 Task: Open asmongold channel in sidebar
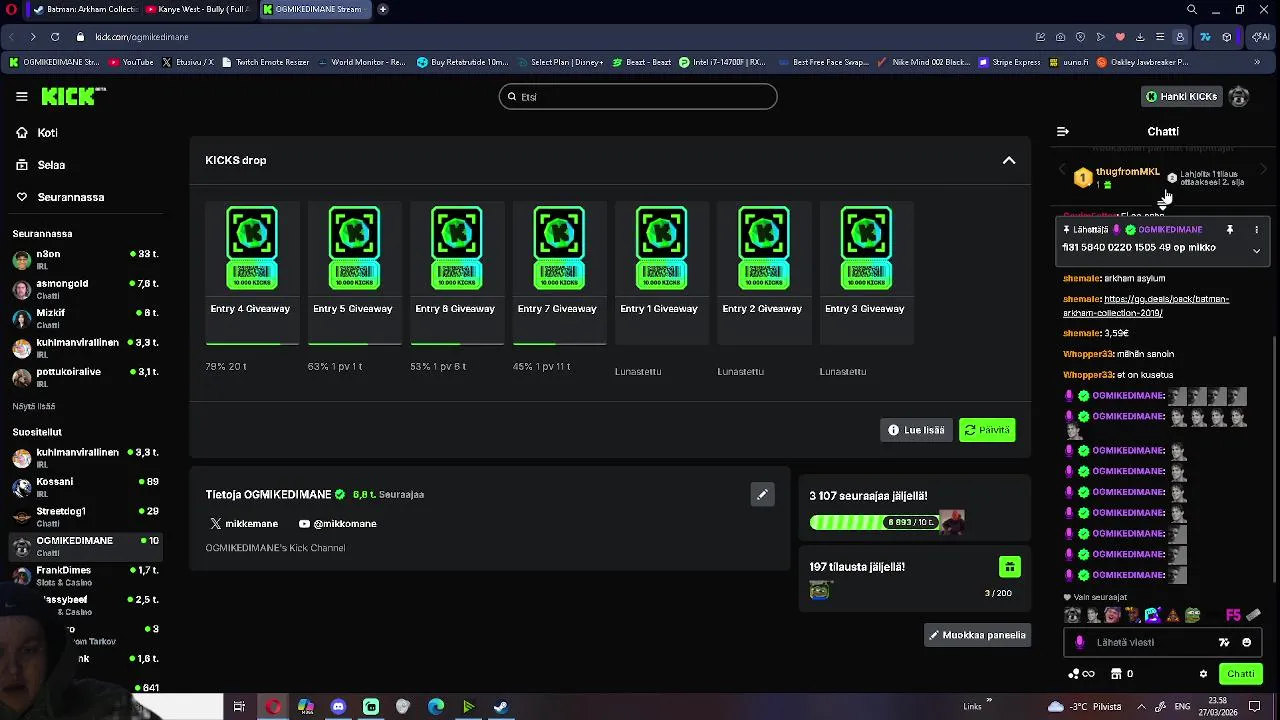click(x=85, y=289)
